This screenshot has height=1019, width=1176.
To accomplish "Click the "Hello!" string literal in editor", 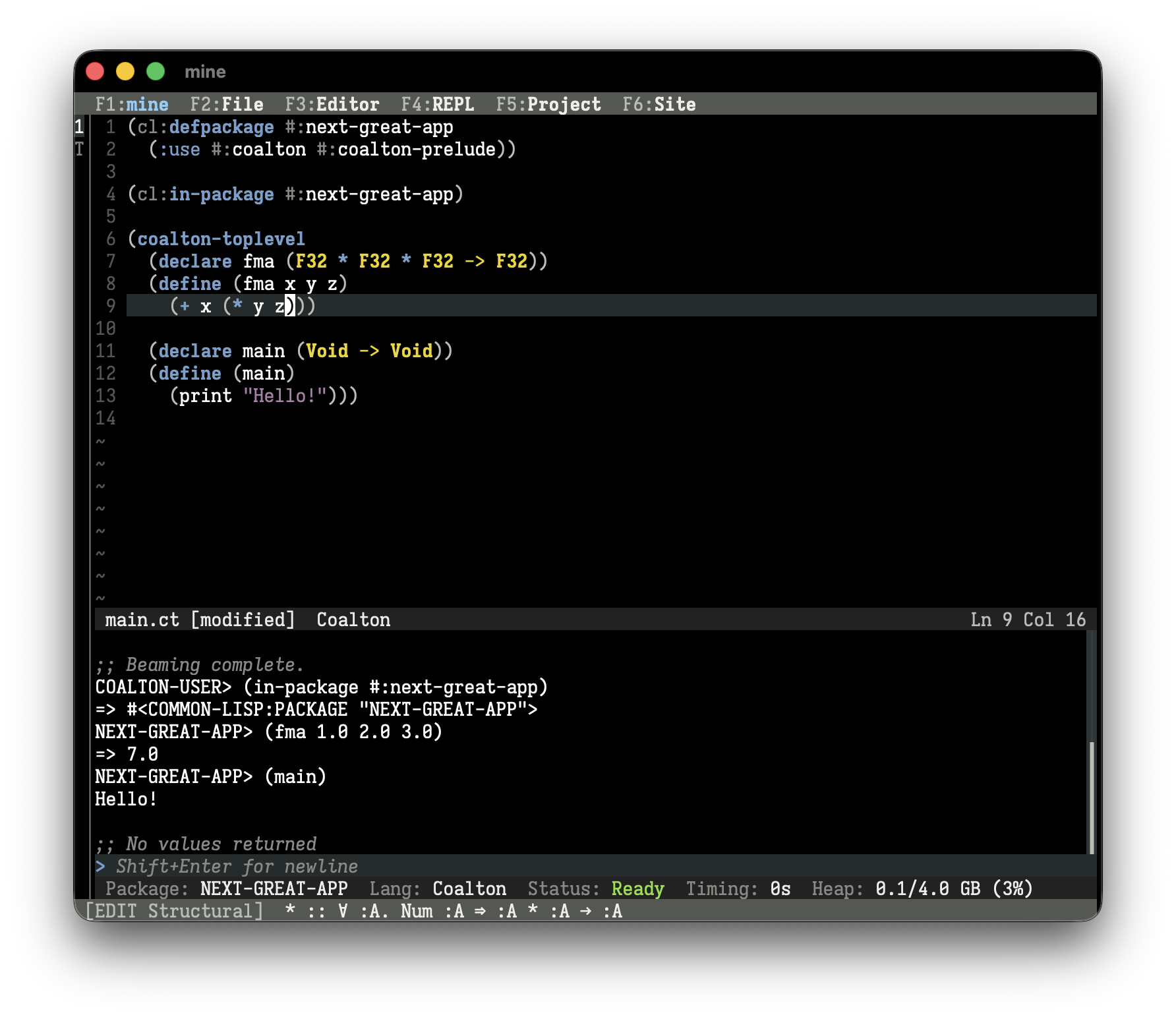I will point(285,395).
